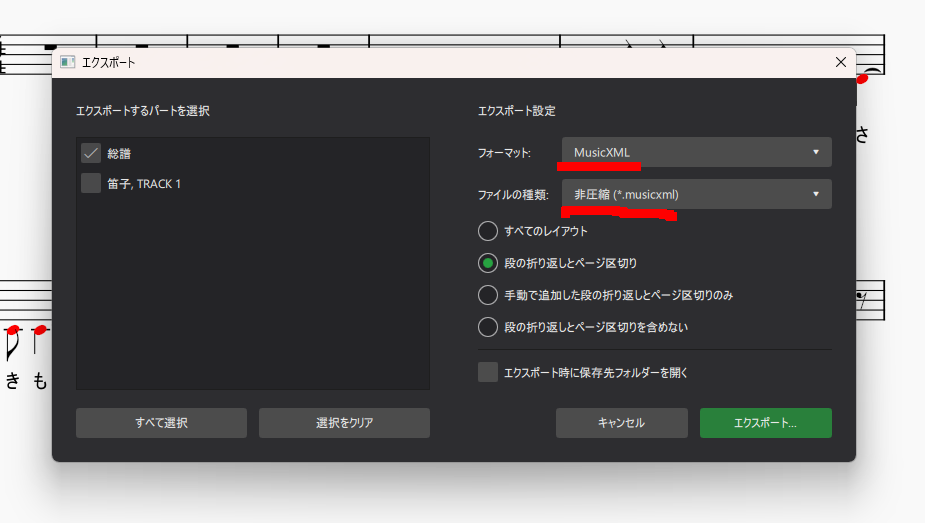
Task: Uncheck the 総譜 part checkbox
Action: 91,153
